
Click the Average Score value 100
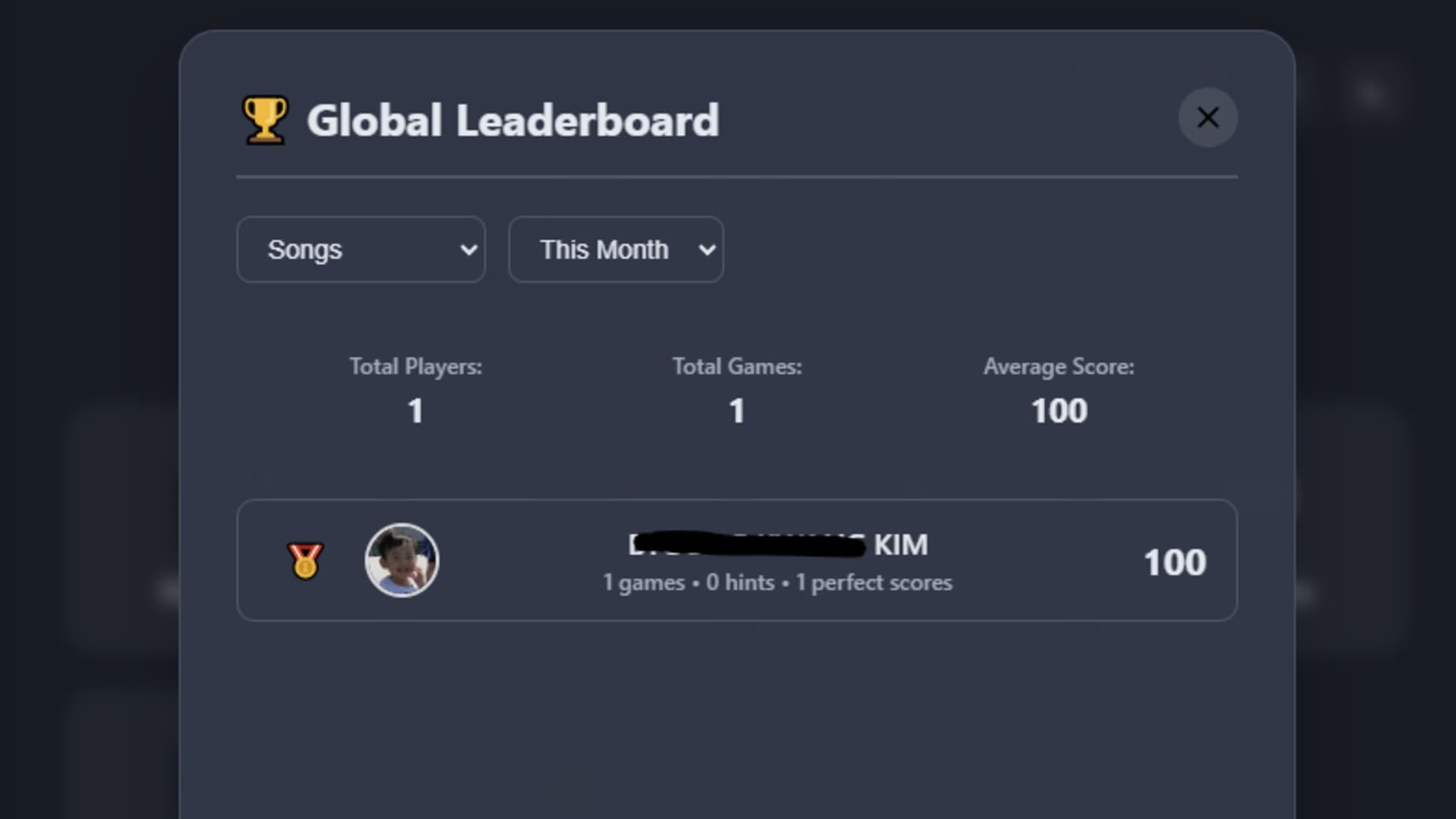click(1059, 411)
